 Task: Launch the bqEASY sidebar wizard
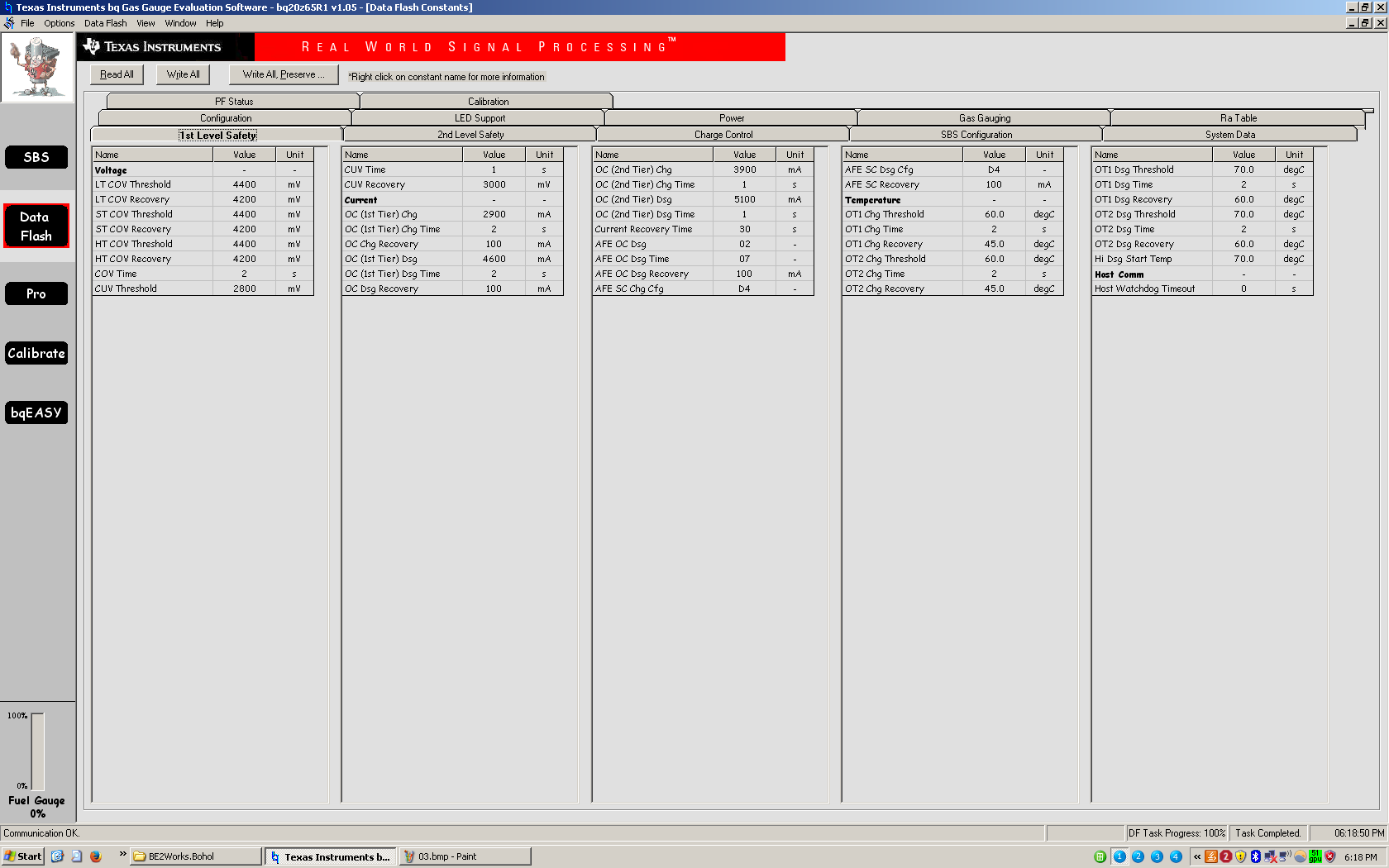coord(36,413)
